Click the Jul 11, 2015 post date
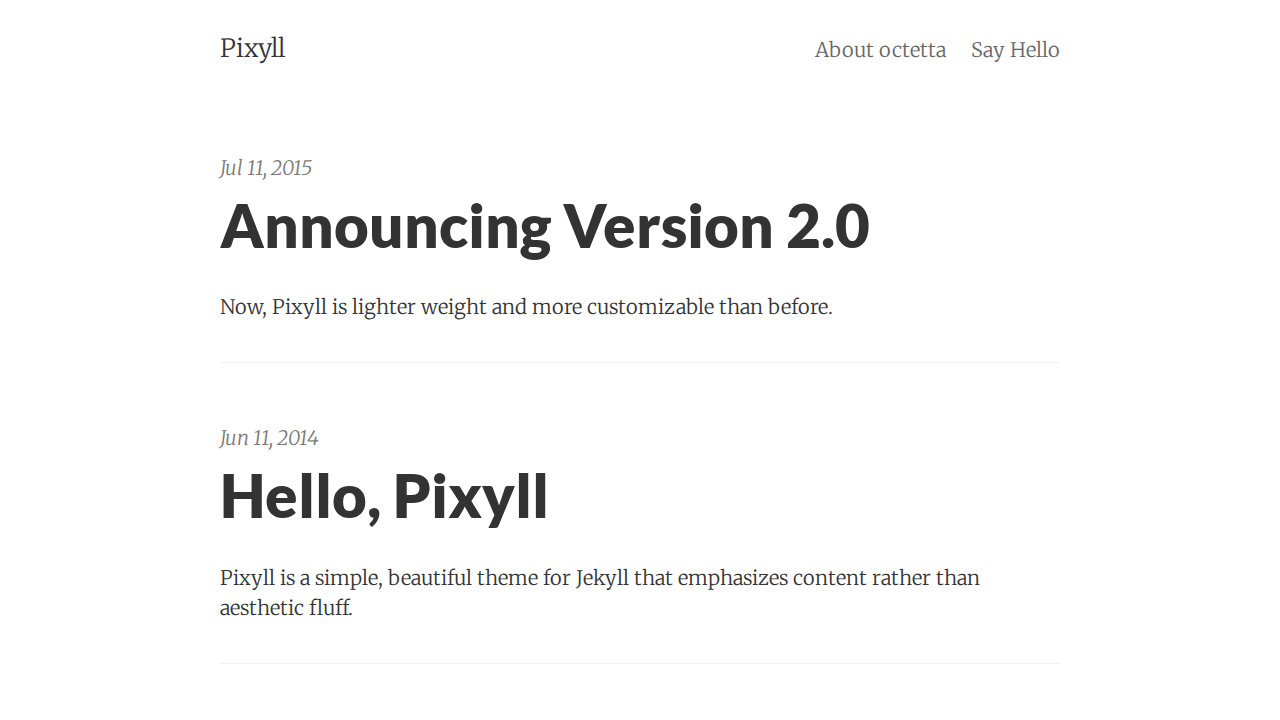Screen dimensions: 1280x720 [x=266, y=168]
